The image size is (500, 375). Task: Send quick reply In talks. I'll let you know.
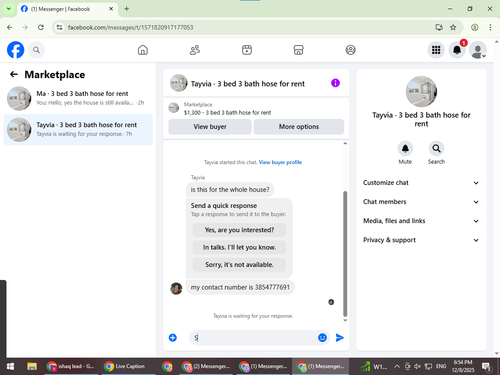239,247
